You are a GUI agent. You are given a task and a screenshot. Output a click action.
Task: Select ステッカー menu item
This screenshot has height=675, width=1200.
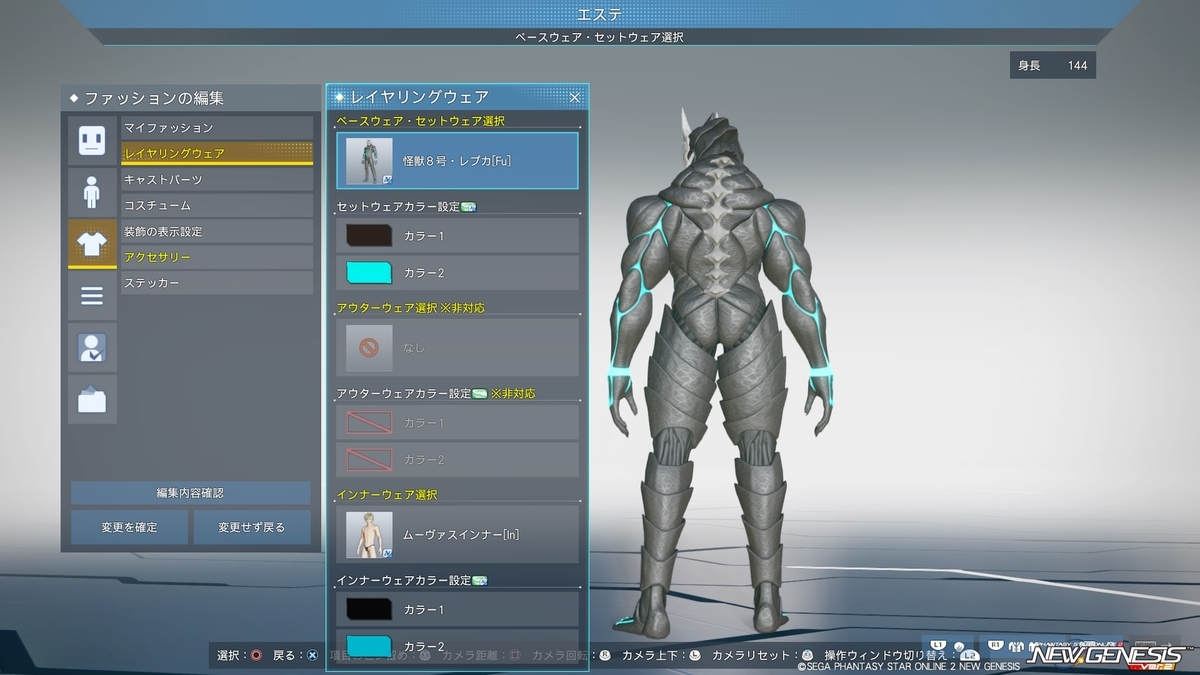[x=217, y=283]
